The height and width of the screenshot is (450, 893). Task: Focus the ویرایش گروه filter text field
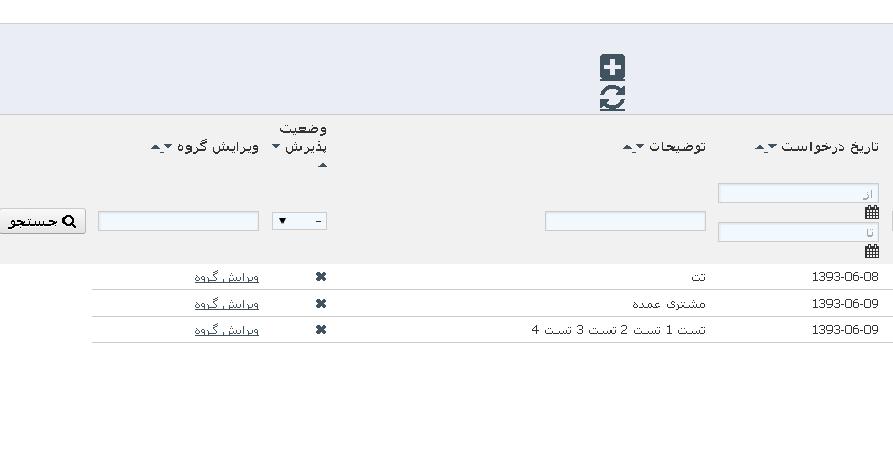[x=178, y=221]
